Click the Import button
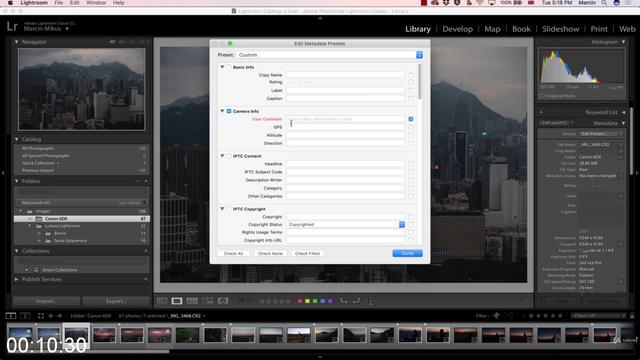Image resolution: width=640 pixels, height=360 pixels. click(x=47, y=301)
